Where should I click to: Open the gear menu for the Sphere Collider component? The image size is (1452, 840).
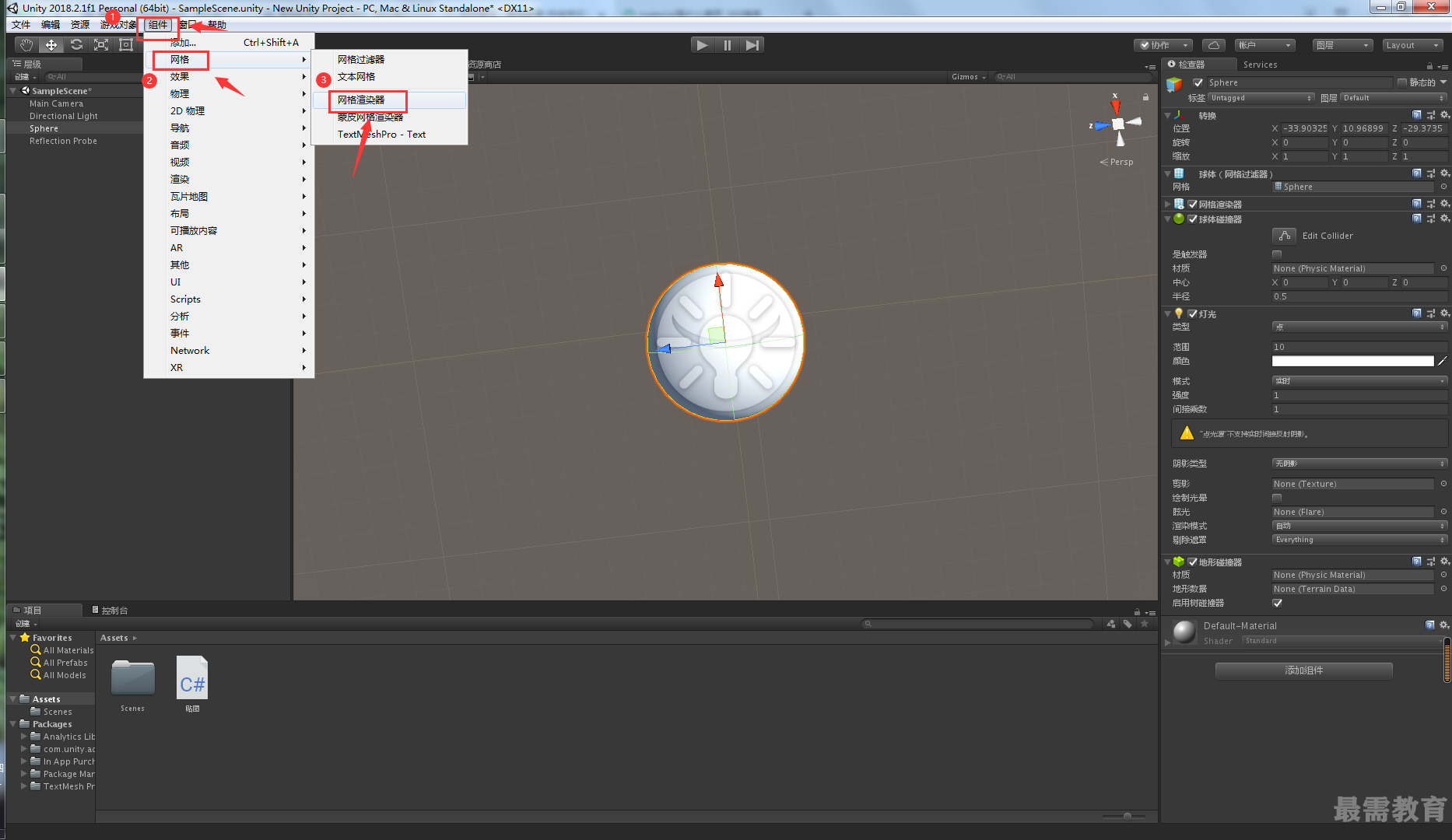click(1444, 219)
